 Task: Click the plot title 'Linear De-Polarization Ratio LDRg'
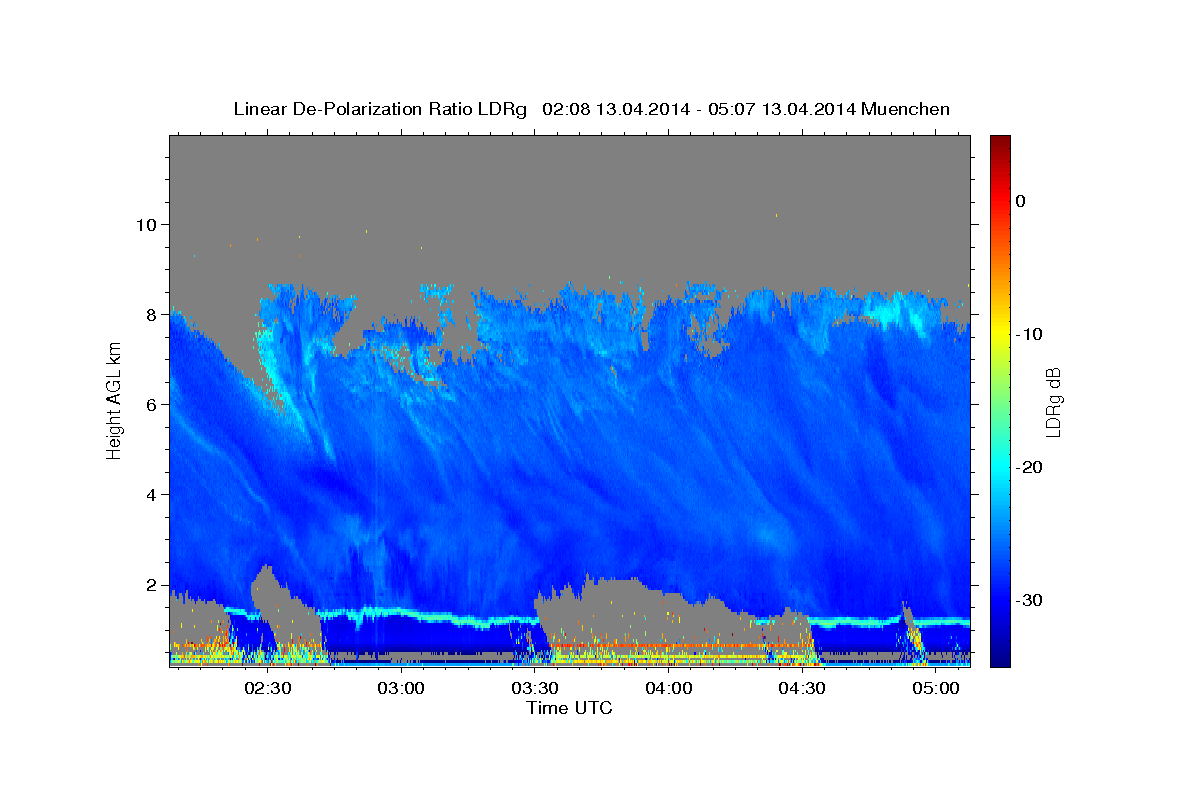click(x=379, y=109)
